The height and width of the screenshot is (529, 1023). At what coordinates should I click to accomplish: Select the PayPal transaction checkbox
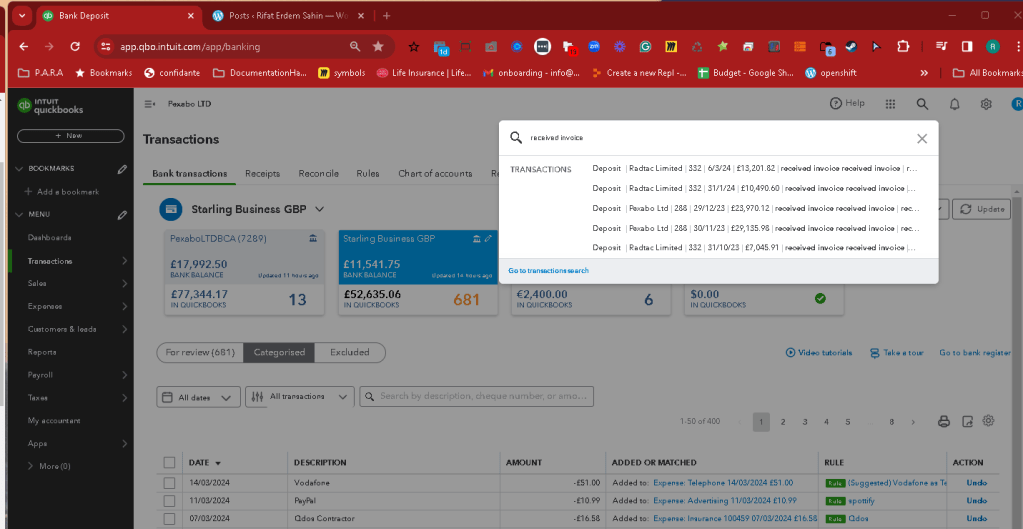click(x=170, y=501)
